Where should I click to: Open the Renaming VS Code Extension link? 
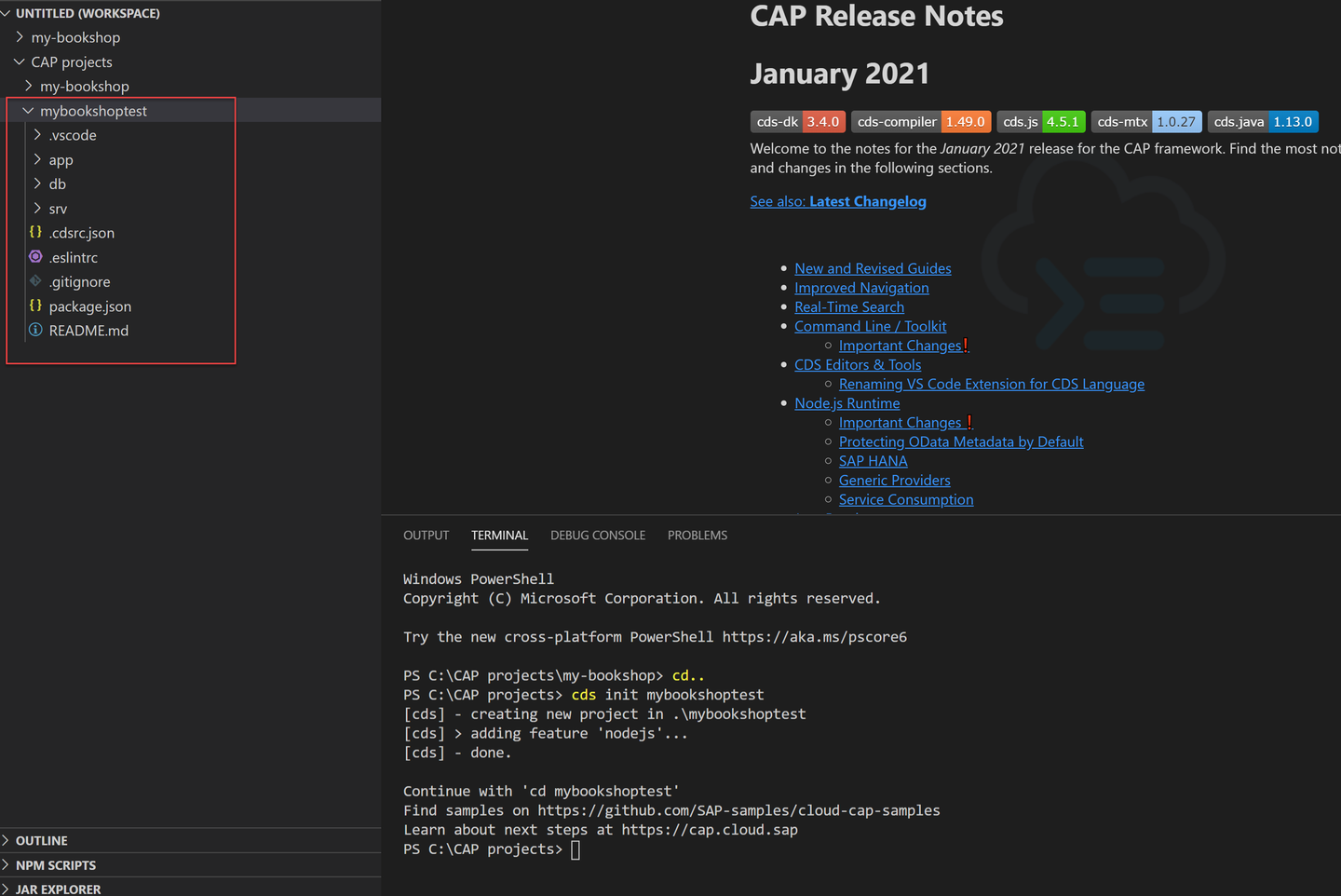click(x=991, y=383)
